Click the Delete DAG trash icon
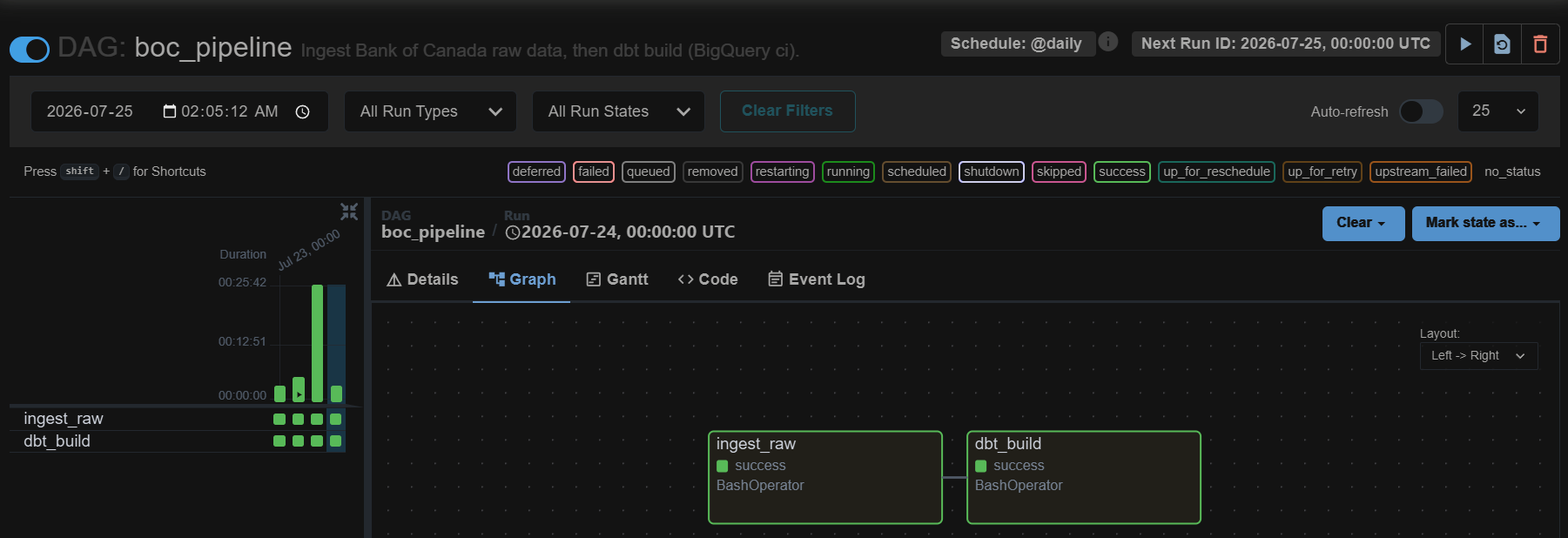This screenshot has height=538, width=1568. tap(1540, 44)
